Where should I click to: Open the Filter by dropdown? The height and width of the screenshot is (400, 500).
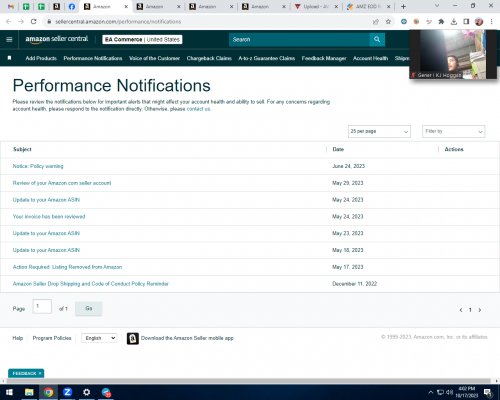tap(453, 131)
